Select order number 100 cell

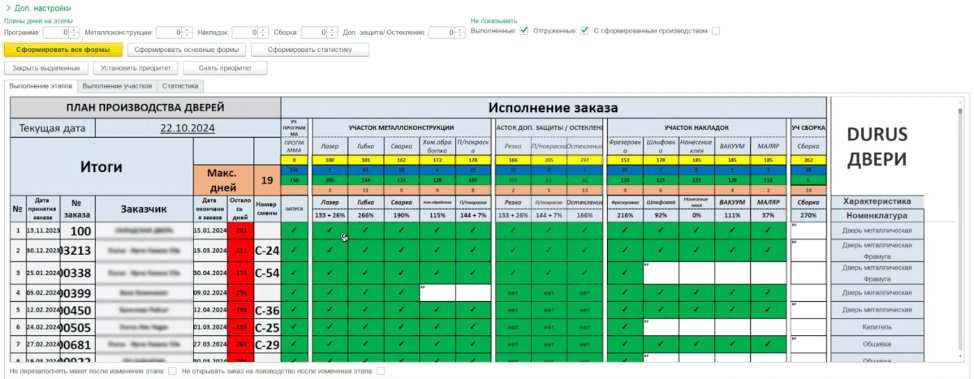coord(78,231)
